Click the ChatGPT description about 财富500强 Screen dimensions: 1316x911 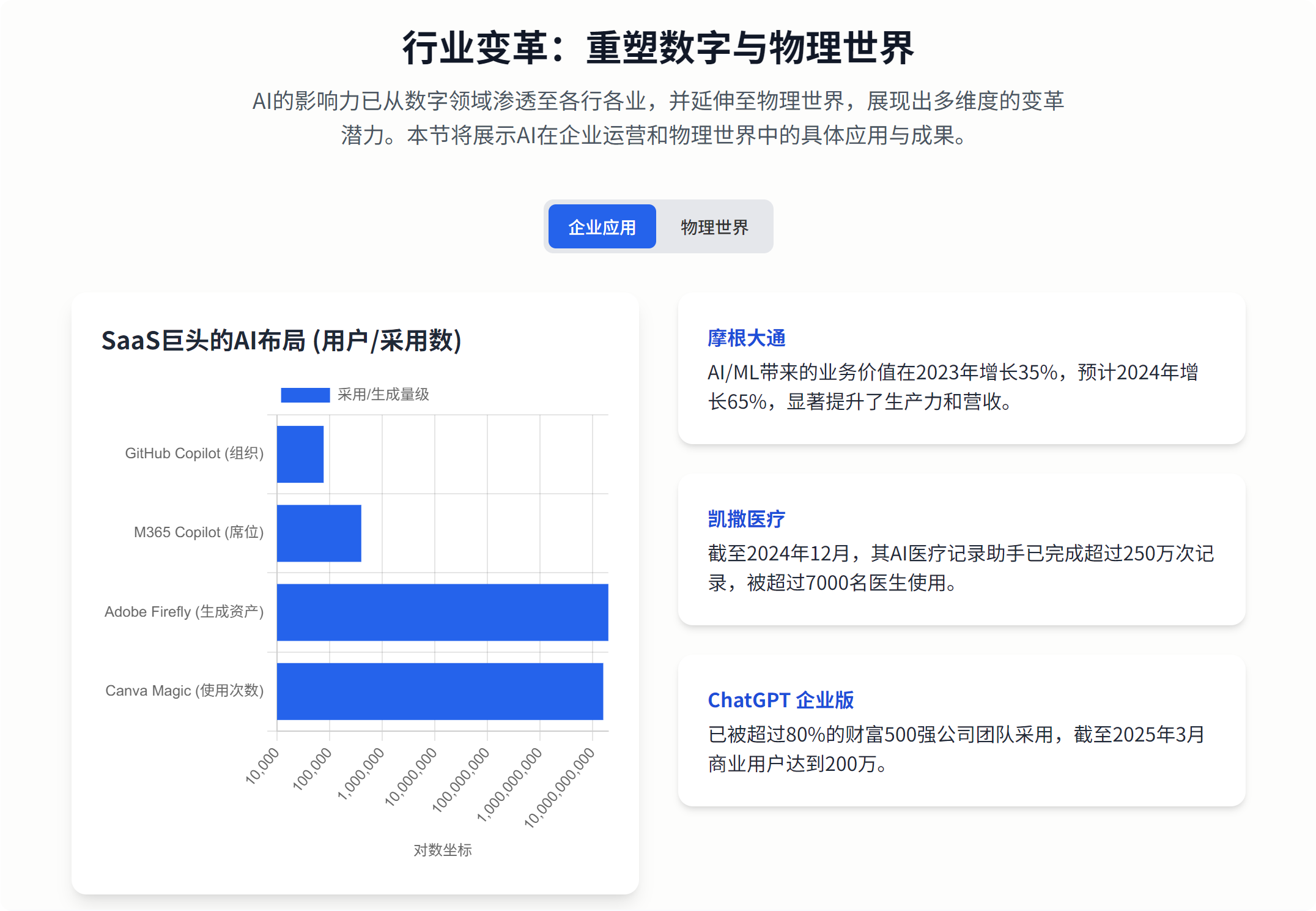coord(956,749)
